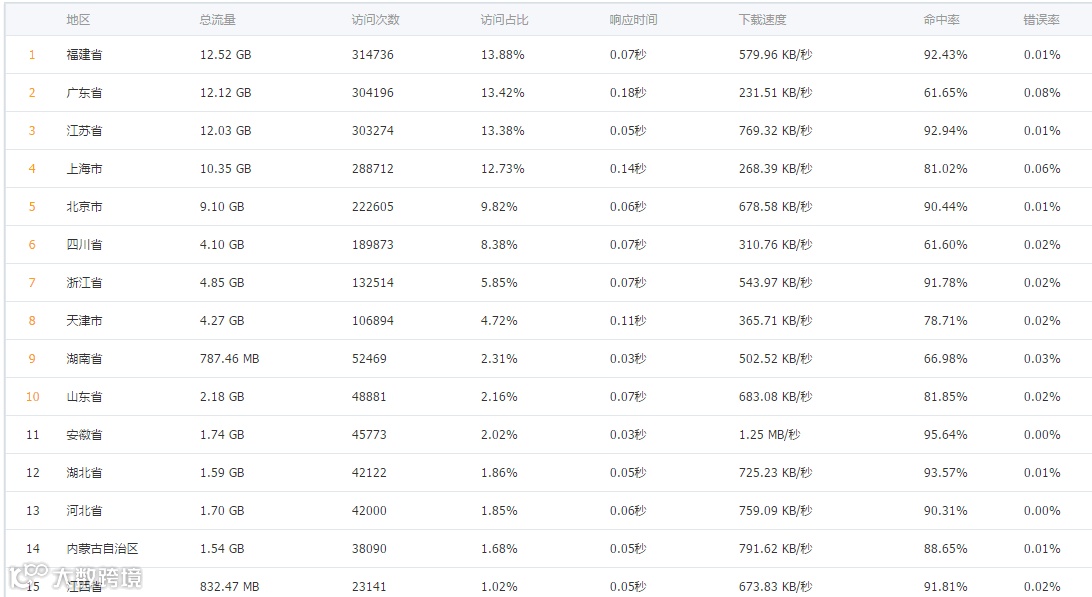The image size is (1092, 597).
Task: Click the 内蒙古自治区 region name
Action: point(102,549)
